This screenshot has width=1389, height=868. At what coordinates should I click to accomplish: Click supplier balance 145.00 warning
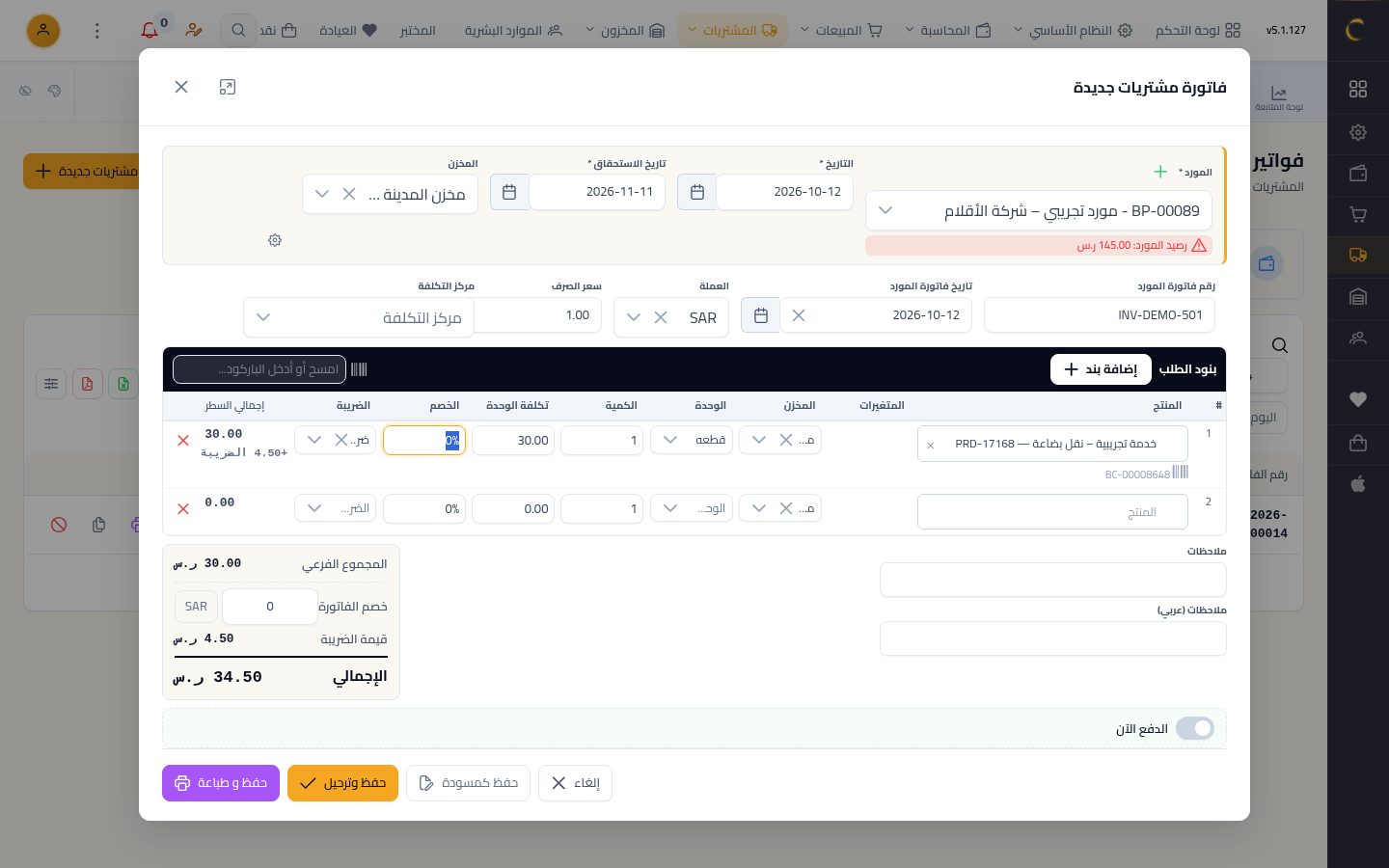click(x=1039, y=245)
